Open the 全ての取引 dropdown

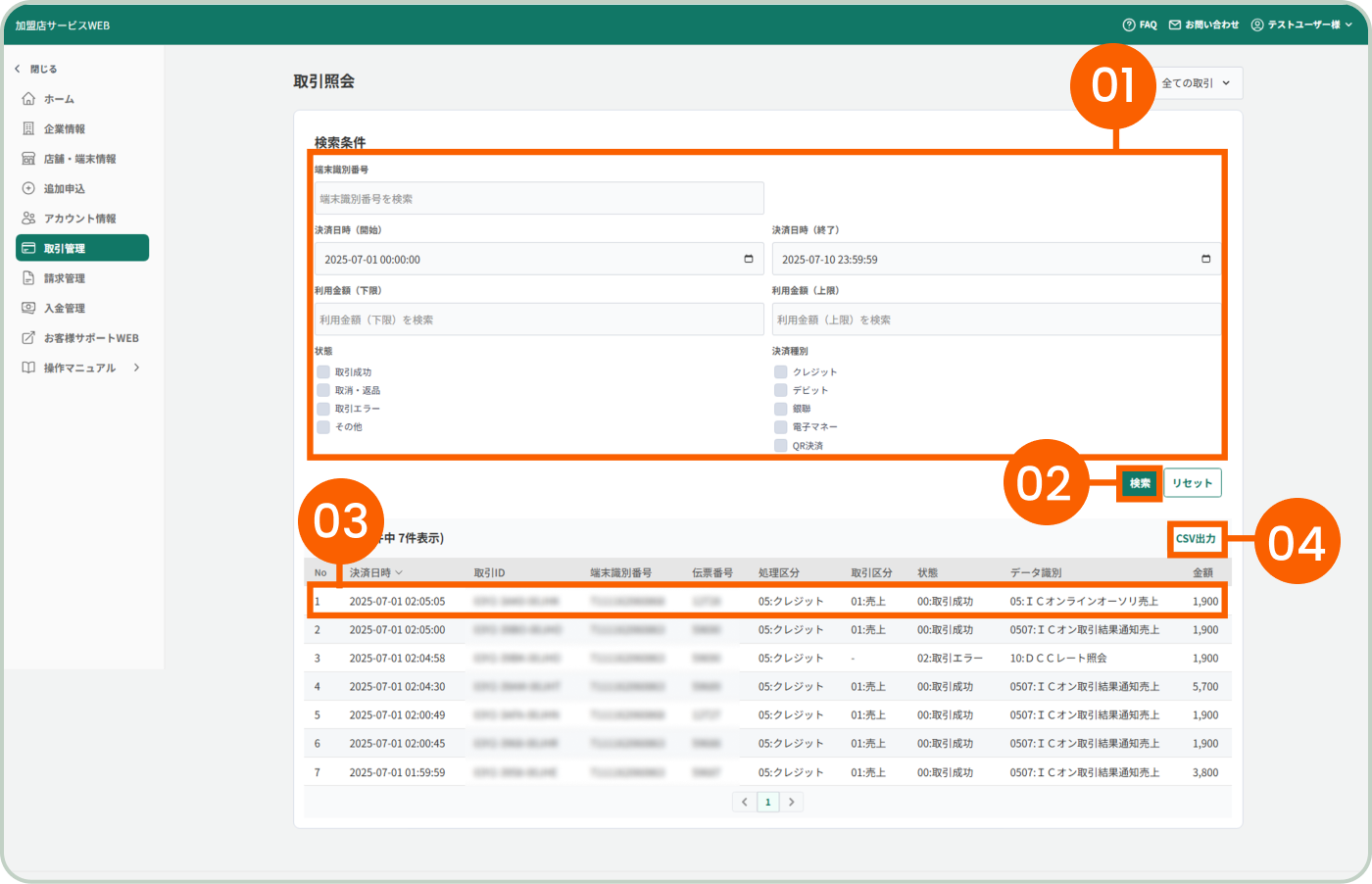pos(1196,83)
